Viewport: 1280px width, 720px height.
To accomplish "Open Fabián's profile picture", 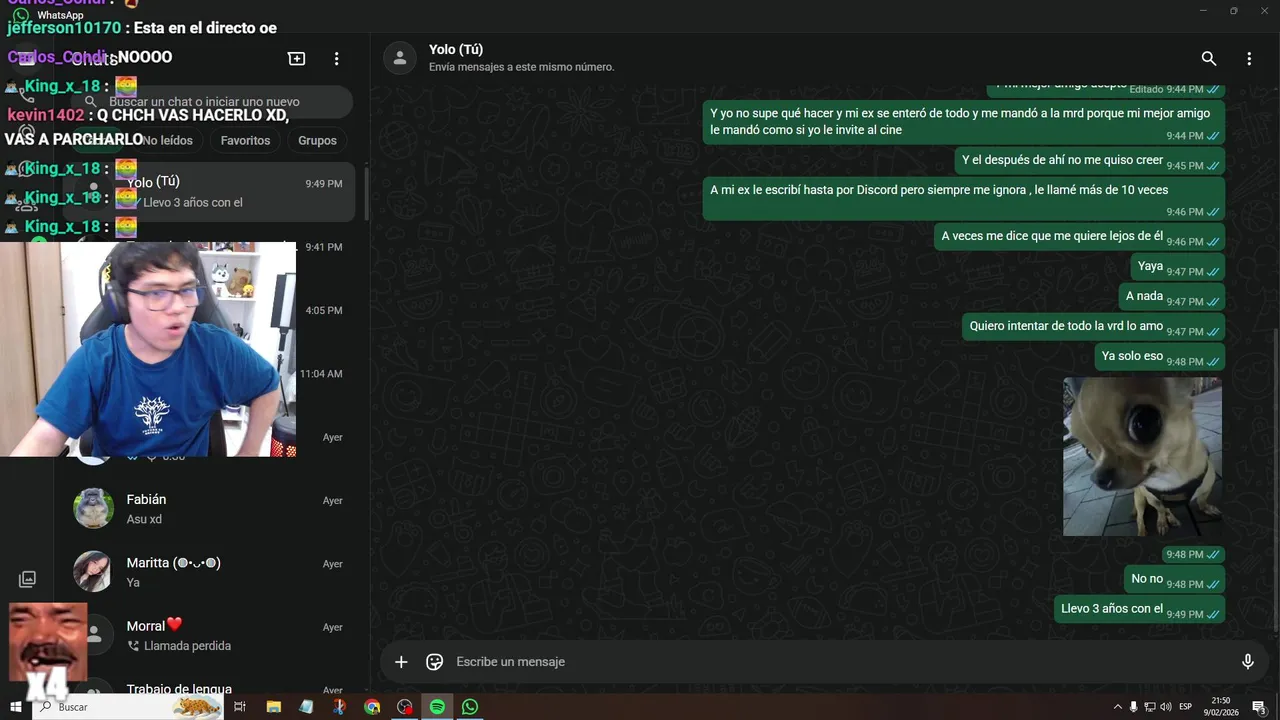I will [x=93, y=508].
